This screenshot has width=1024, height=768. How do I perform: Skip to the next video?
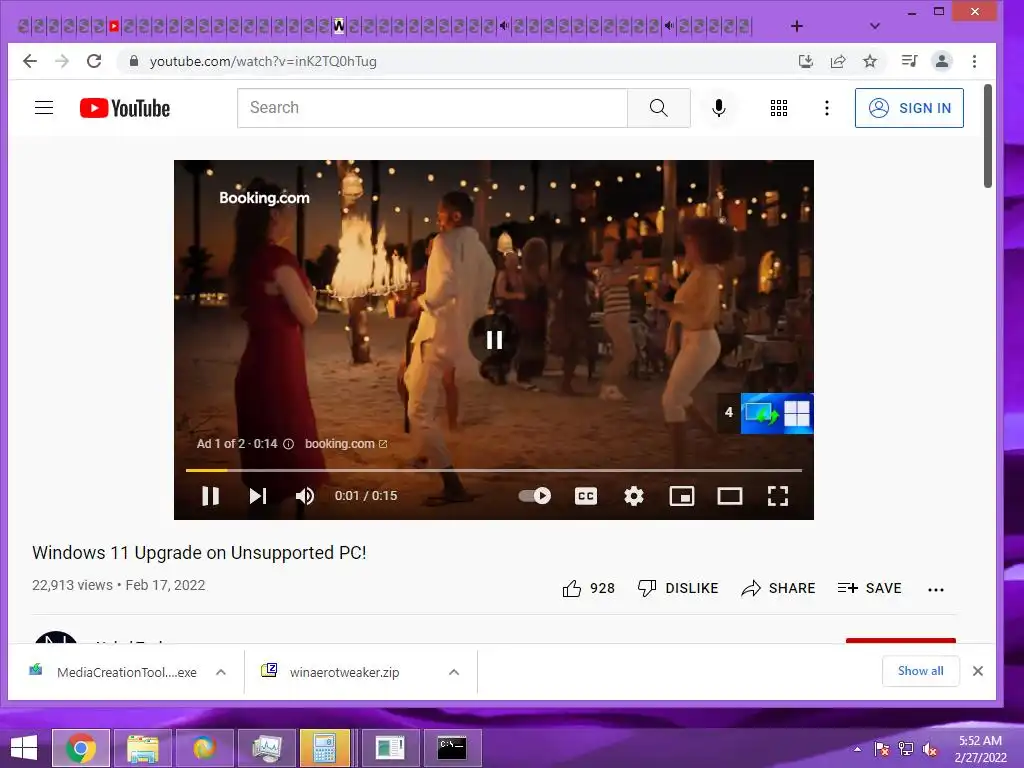tap(258, 496)
